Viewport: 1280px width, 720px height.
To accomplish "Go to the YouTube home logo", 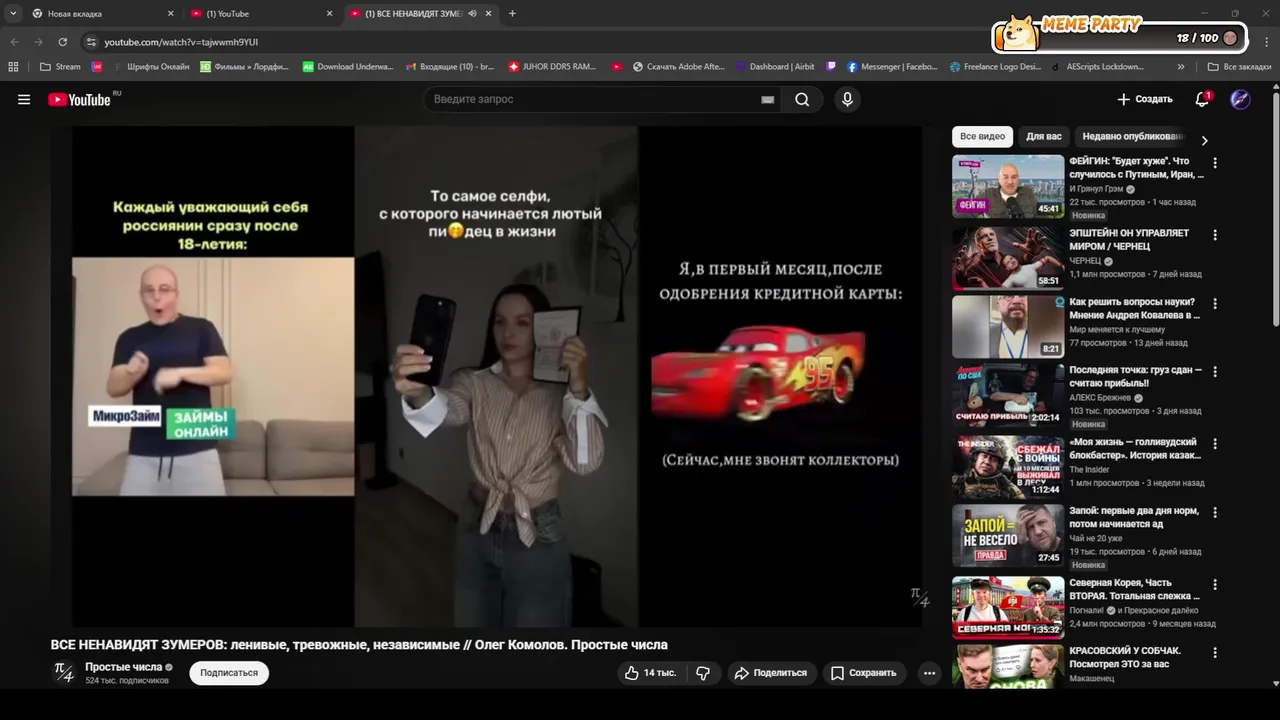I will 81,99.
